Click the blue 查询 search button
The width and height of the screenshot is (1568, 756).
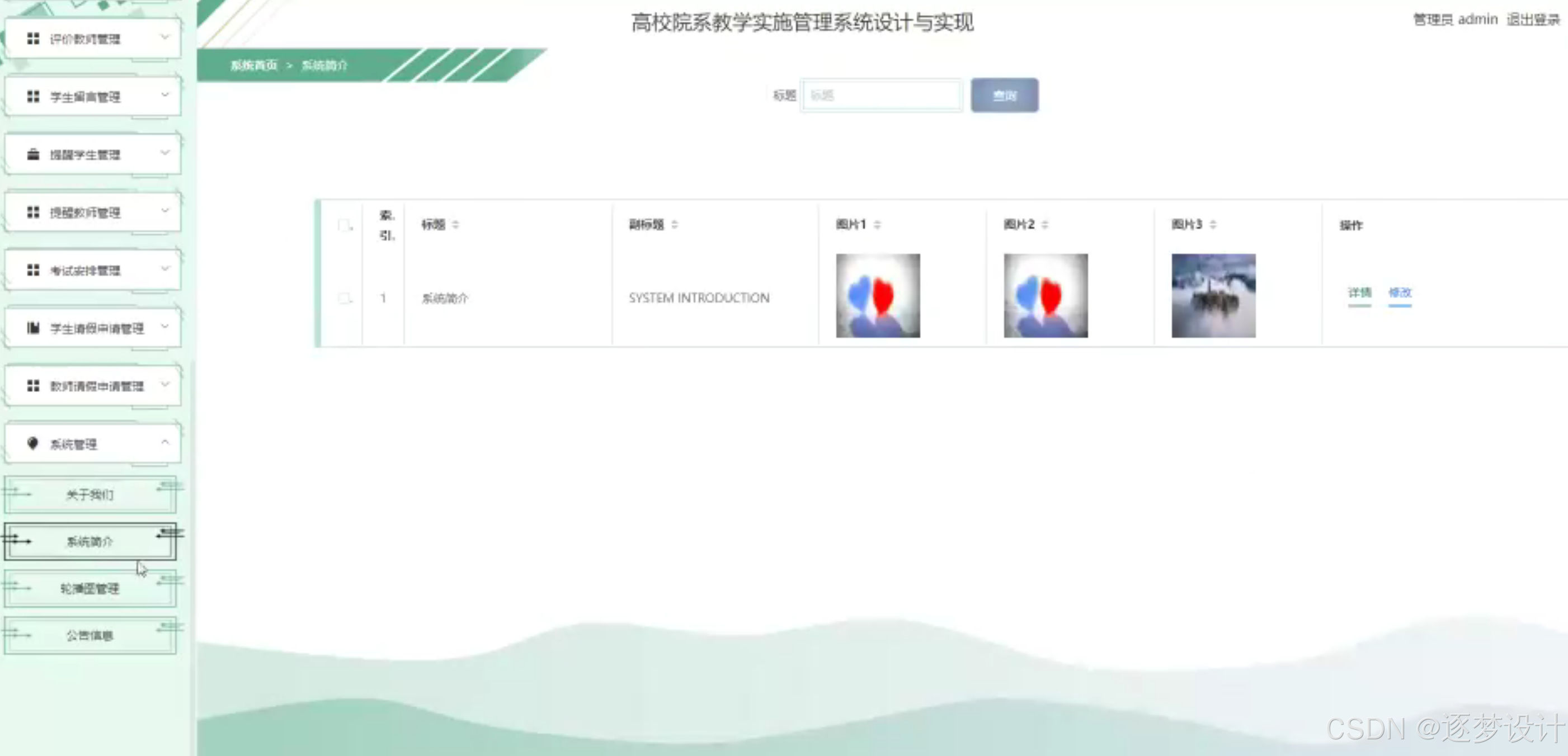(1004, 95)
